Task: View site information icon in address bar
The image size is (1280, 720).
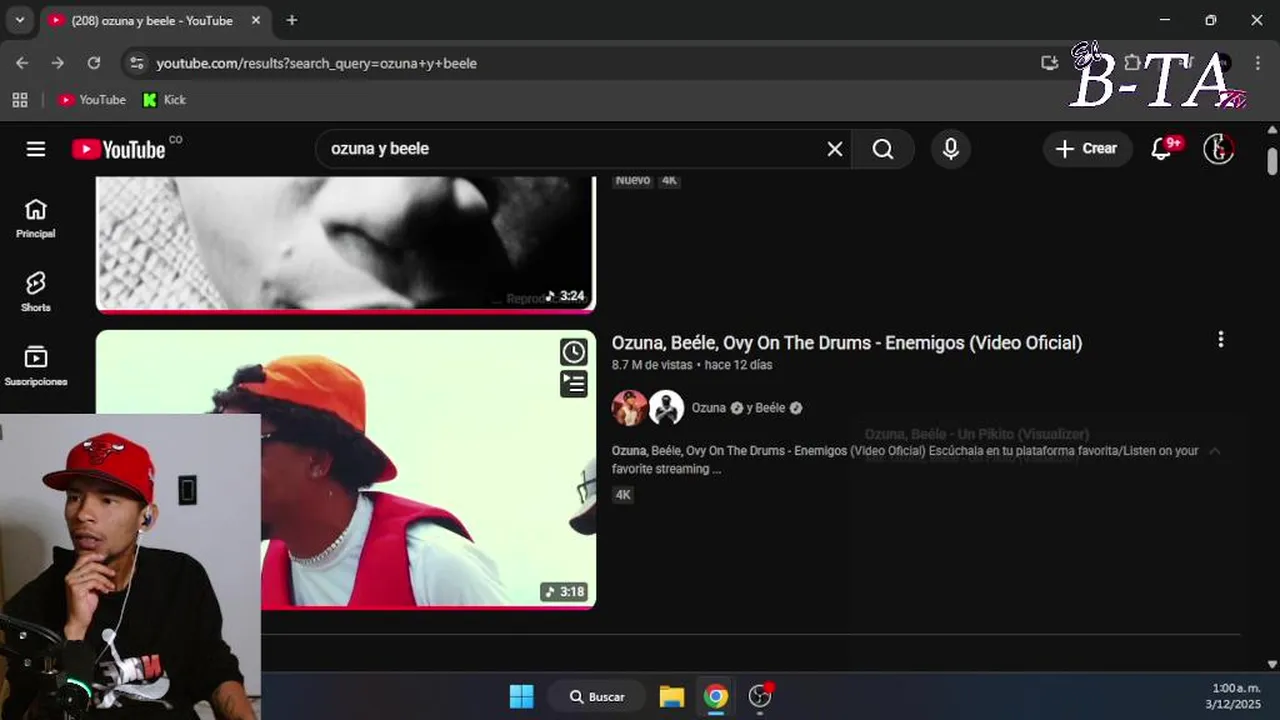Action: pos(136,63)
